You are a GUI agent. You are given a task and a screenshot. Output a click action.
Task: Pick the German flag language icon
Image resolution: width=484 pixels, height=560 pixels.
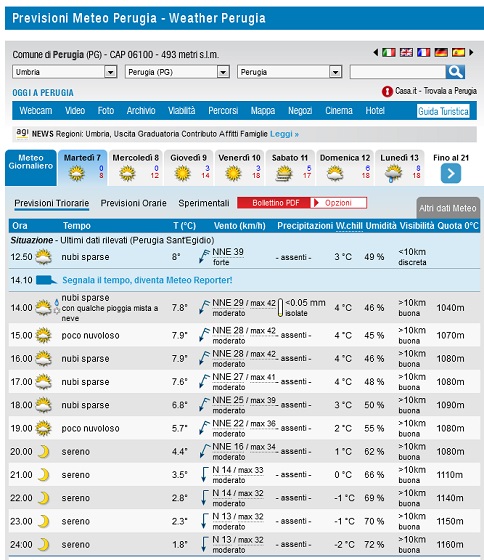441,52
